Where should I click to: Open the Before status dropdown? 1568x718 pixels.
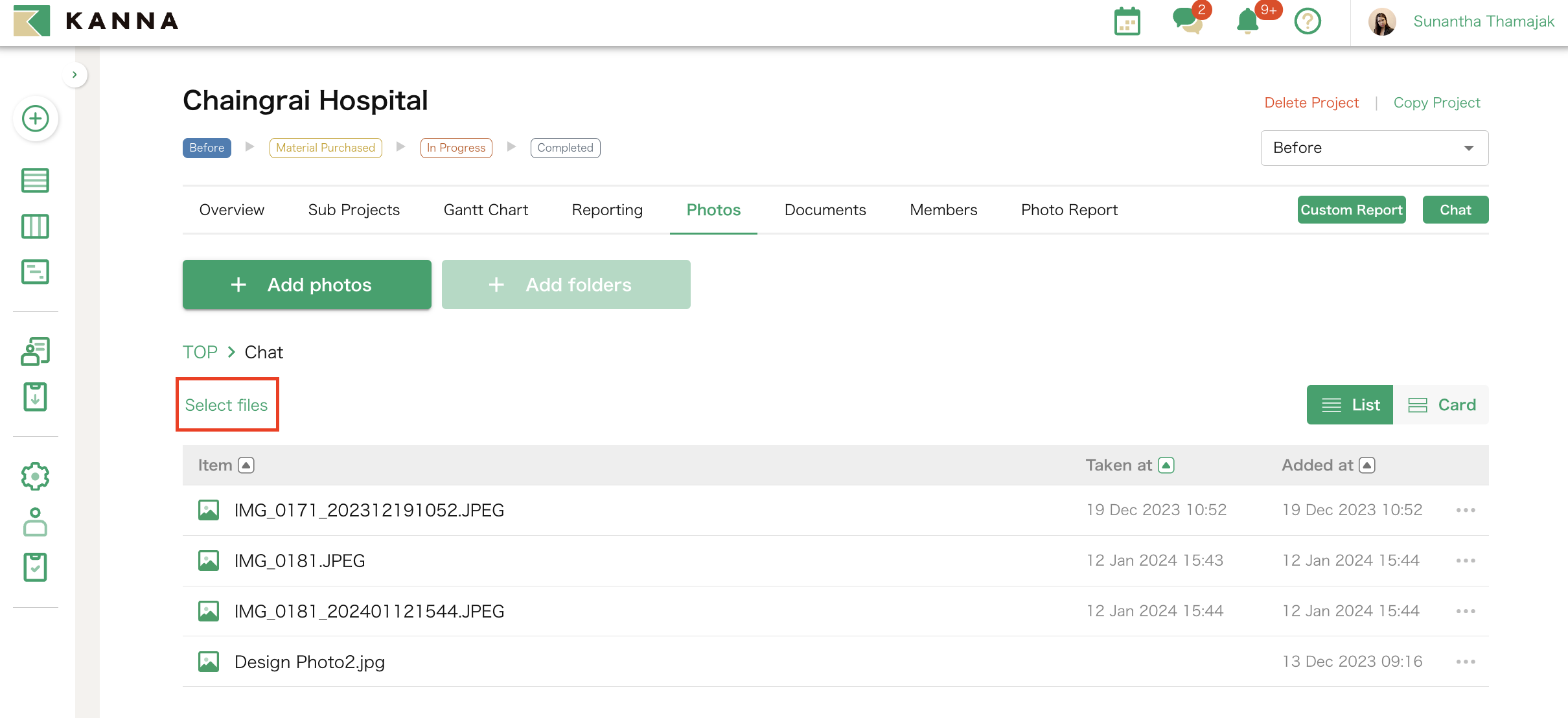[1374, 148]
